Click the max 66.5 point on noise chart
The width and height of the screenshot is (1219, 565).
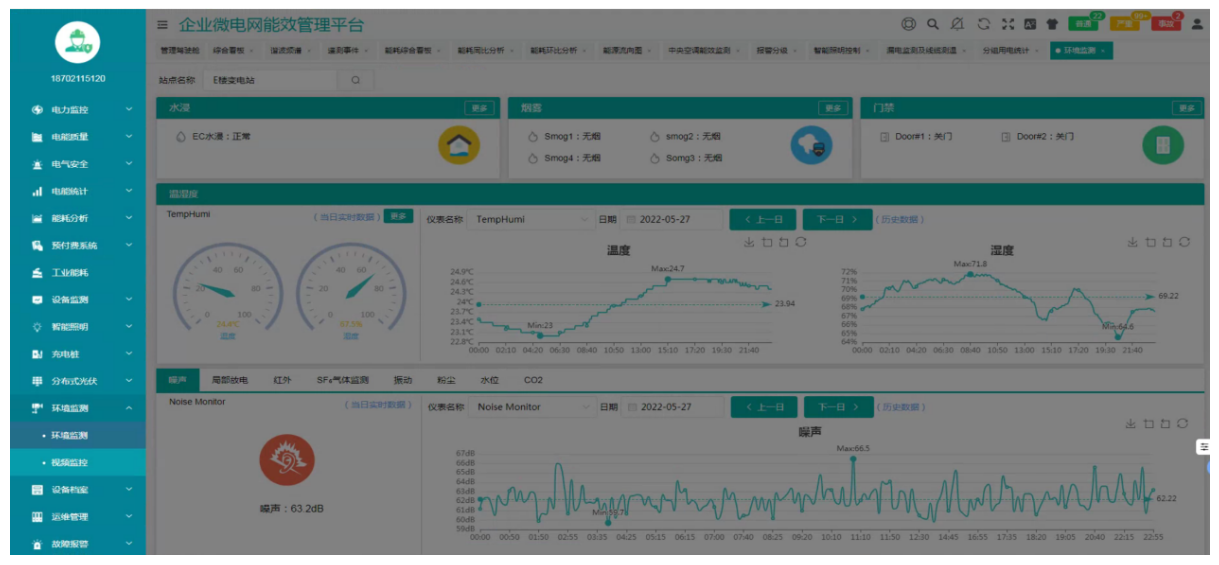click(853, 458)
